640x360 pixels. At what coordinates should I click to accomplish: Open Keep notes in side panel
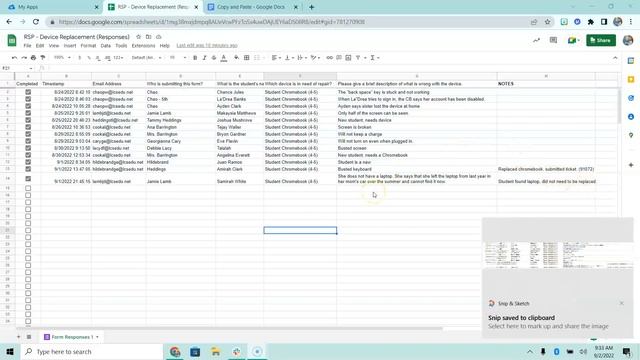click(631, 79)
